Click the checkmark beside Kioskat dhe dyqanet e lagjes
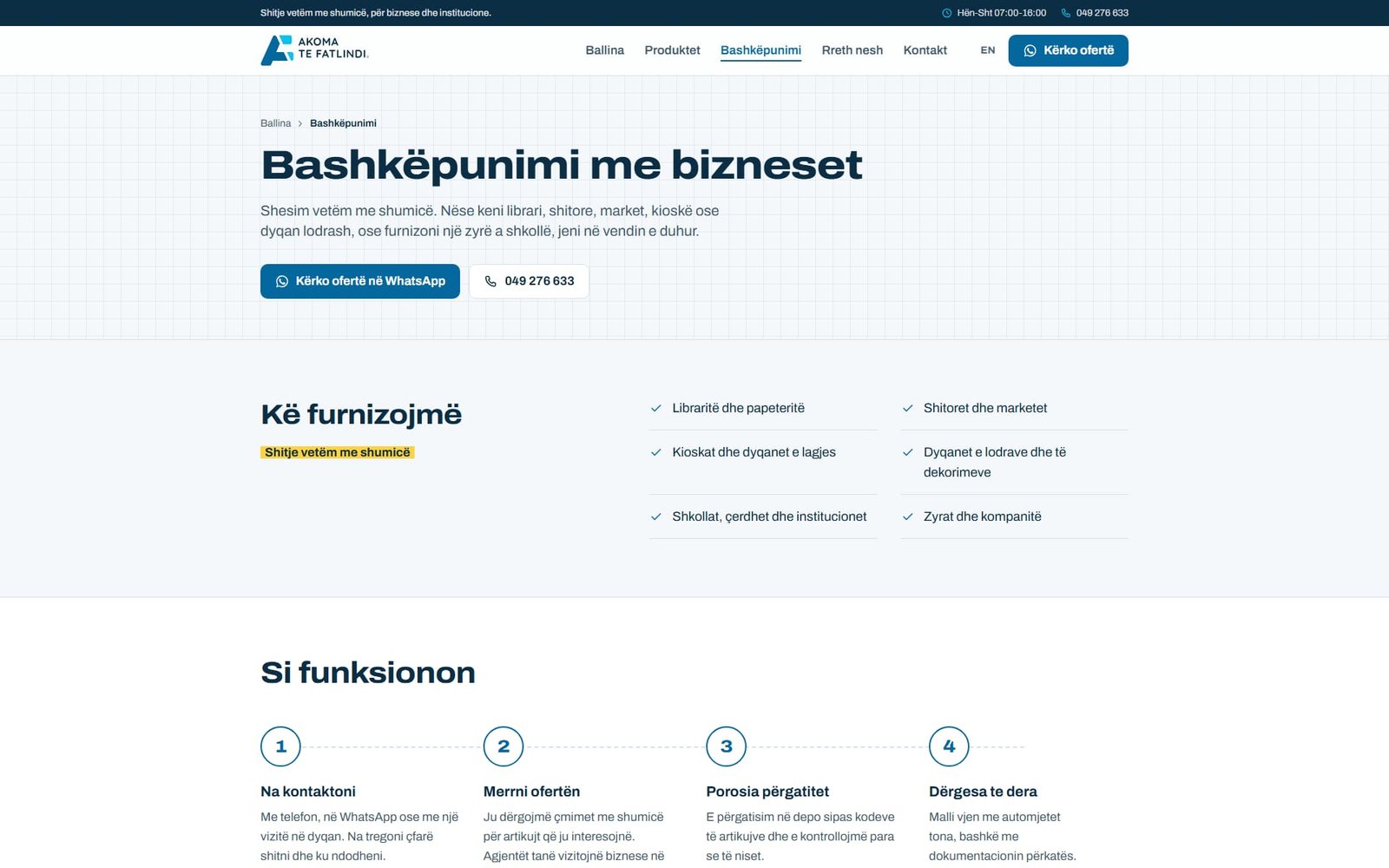Screen dimensions: 1389x868 656,452
